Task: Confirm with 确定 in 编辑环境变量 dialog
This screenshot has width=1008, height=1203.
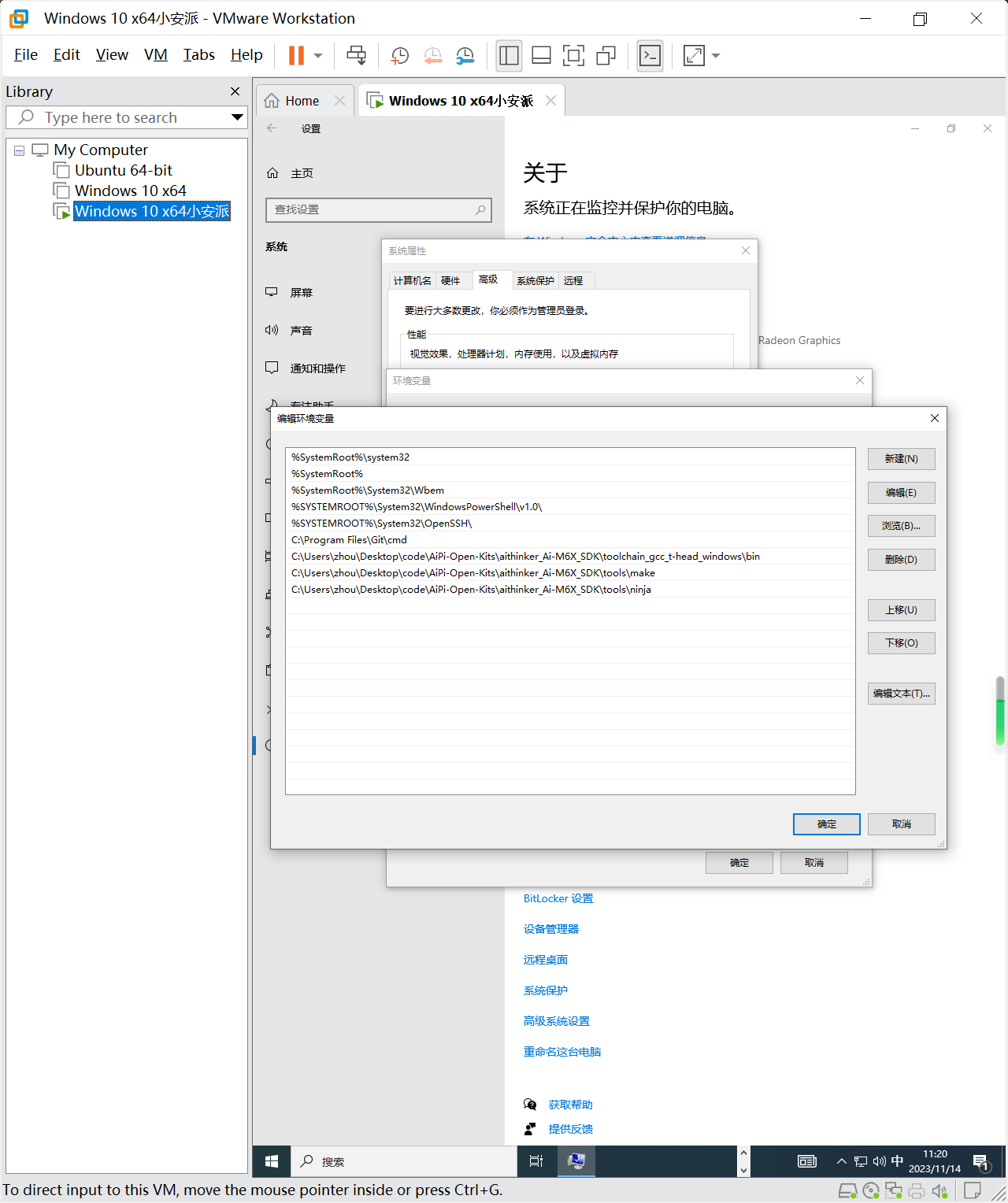Action: (827, 824)
